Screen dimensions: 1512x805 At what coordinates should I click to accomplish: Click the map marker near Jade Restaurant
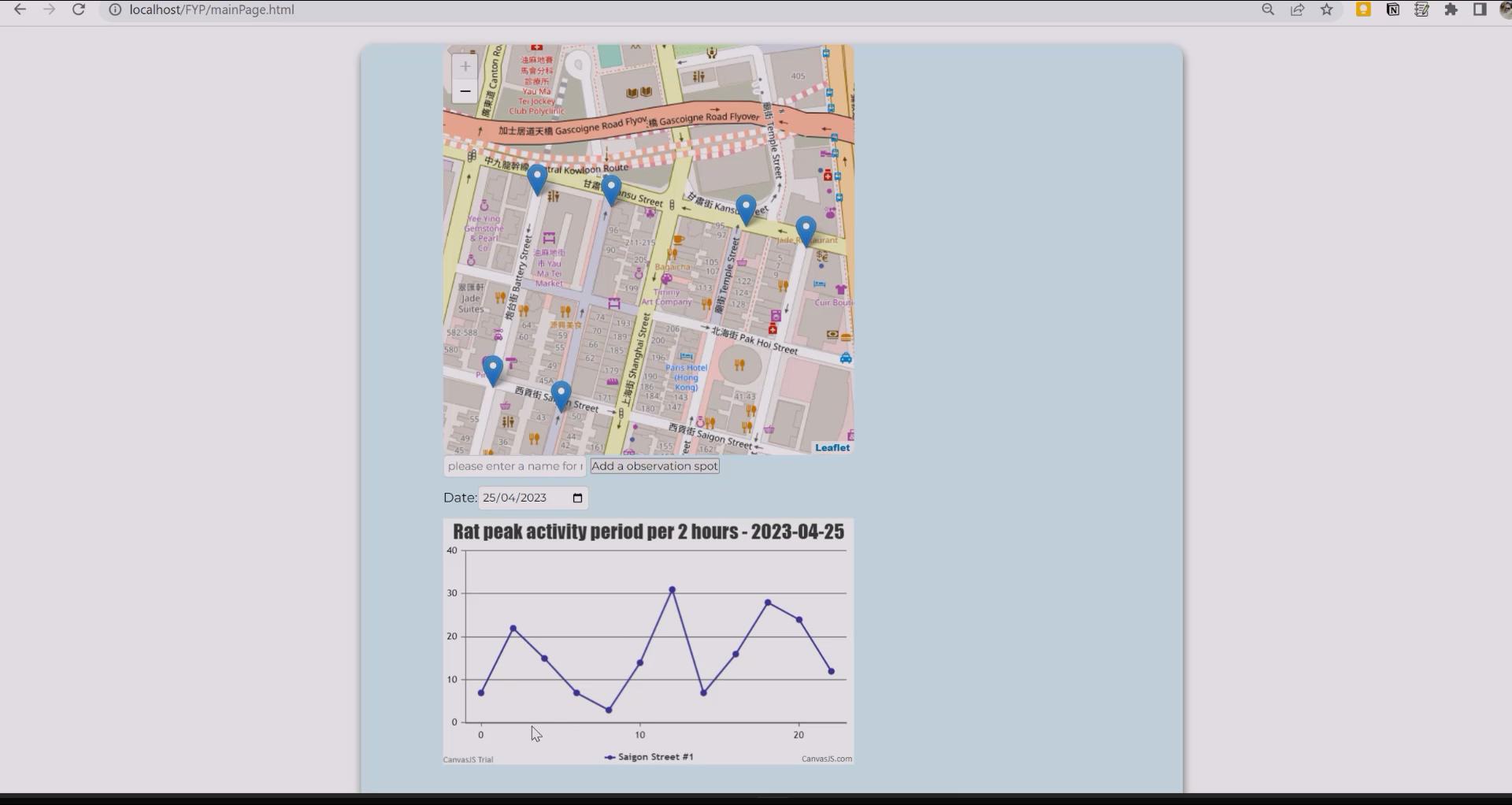coord(805,230)
